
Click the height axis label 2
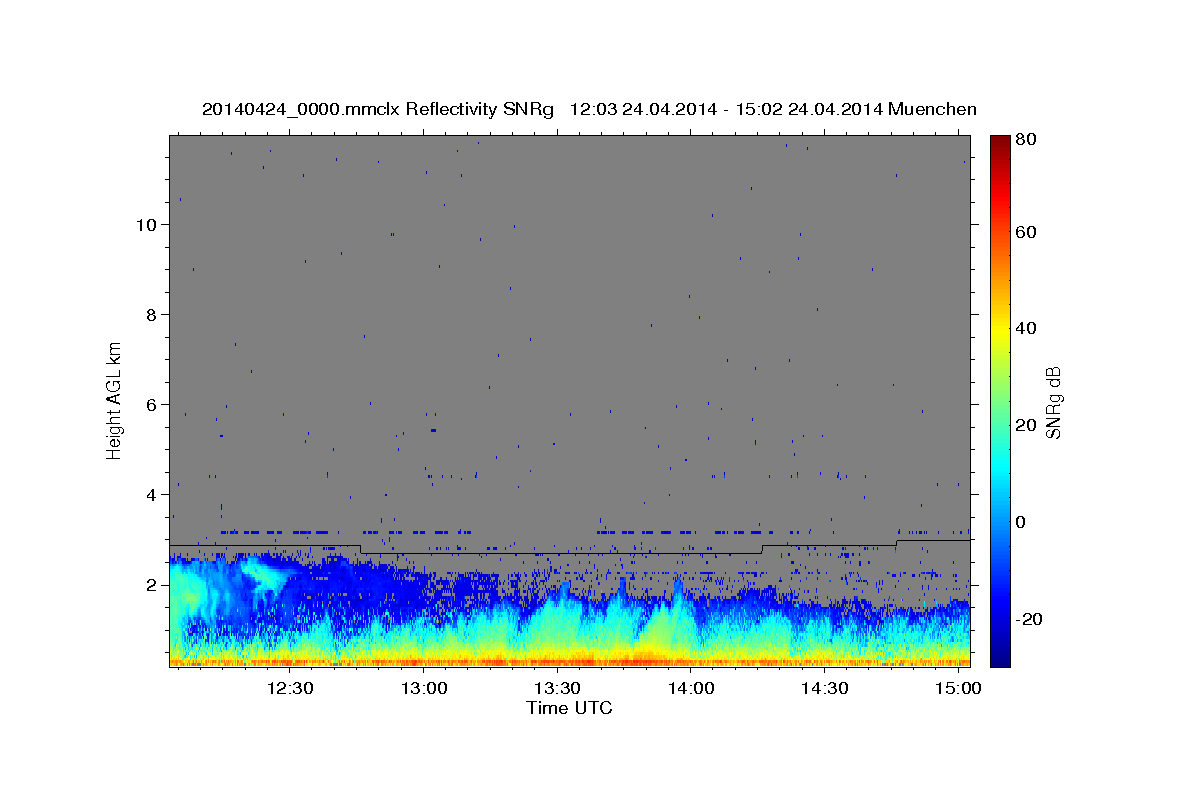click(151, 584)
